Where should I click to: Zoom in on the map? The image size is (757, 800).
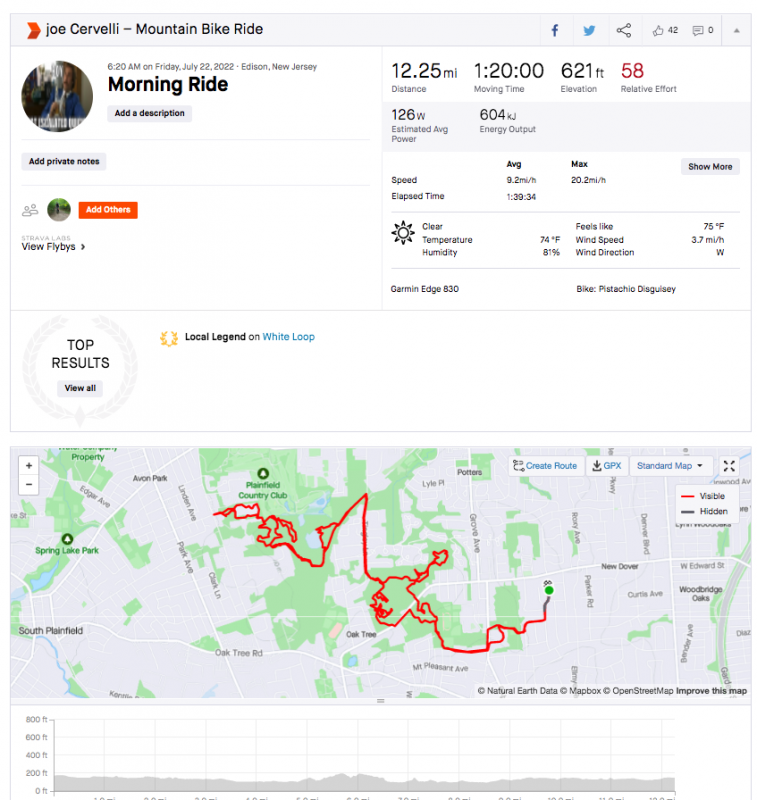(x=29, y=465)
